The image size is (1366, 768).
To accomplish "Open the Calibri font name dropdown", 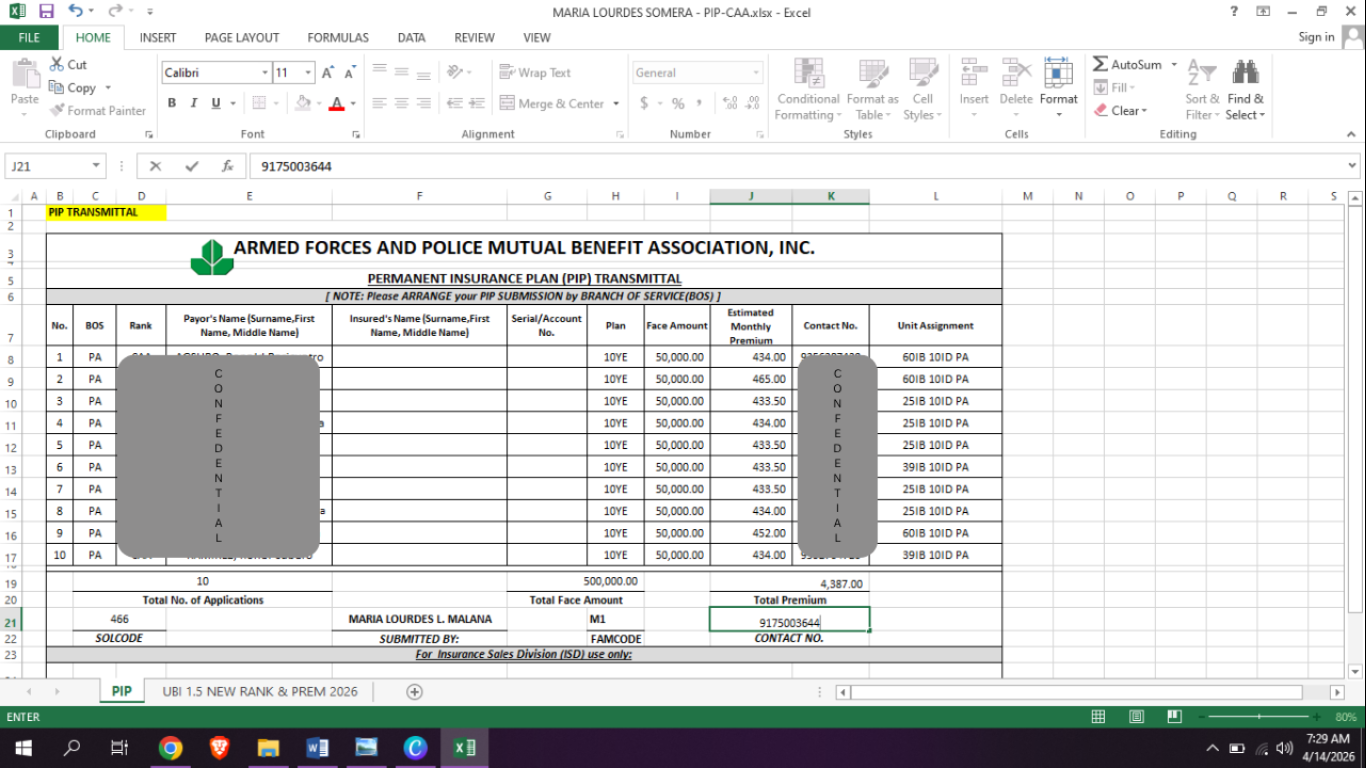I will click(265, 73).
